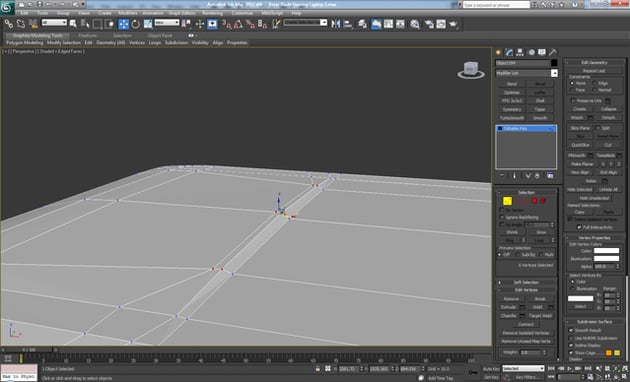The height and width of the screenshot is (382, 630).
Task: Switch to the Utilities command panel
Action: point(553,52)
